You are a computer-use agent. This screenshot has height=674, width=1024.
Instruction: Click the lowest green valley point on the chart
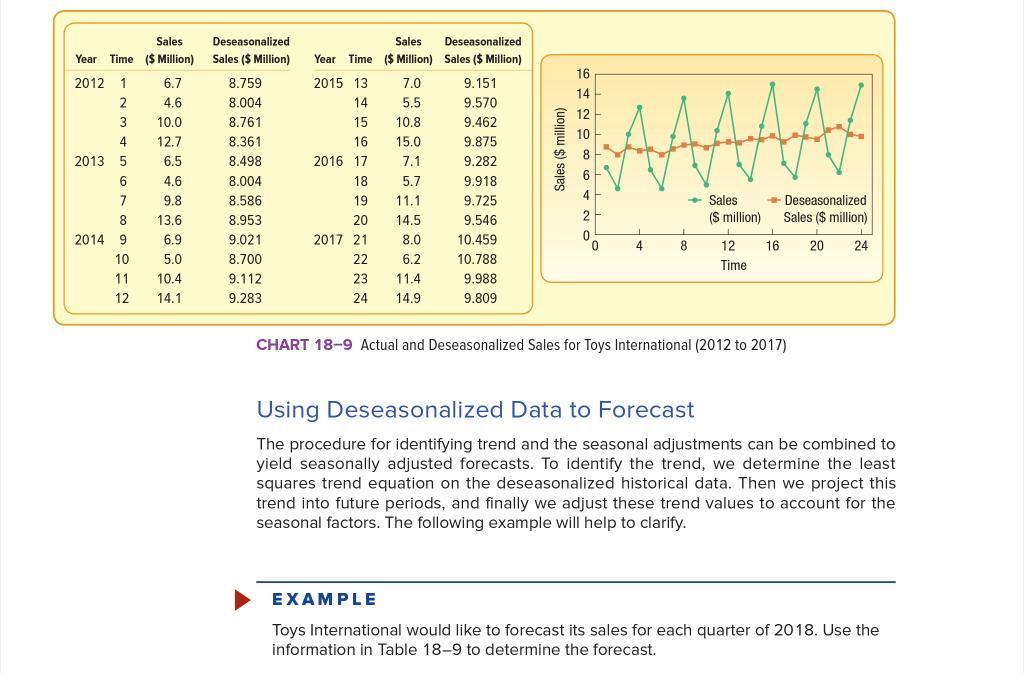coord(618,189)
